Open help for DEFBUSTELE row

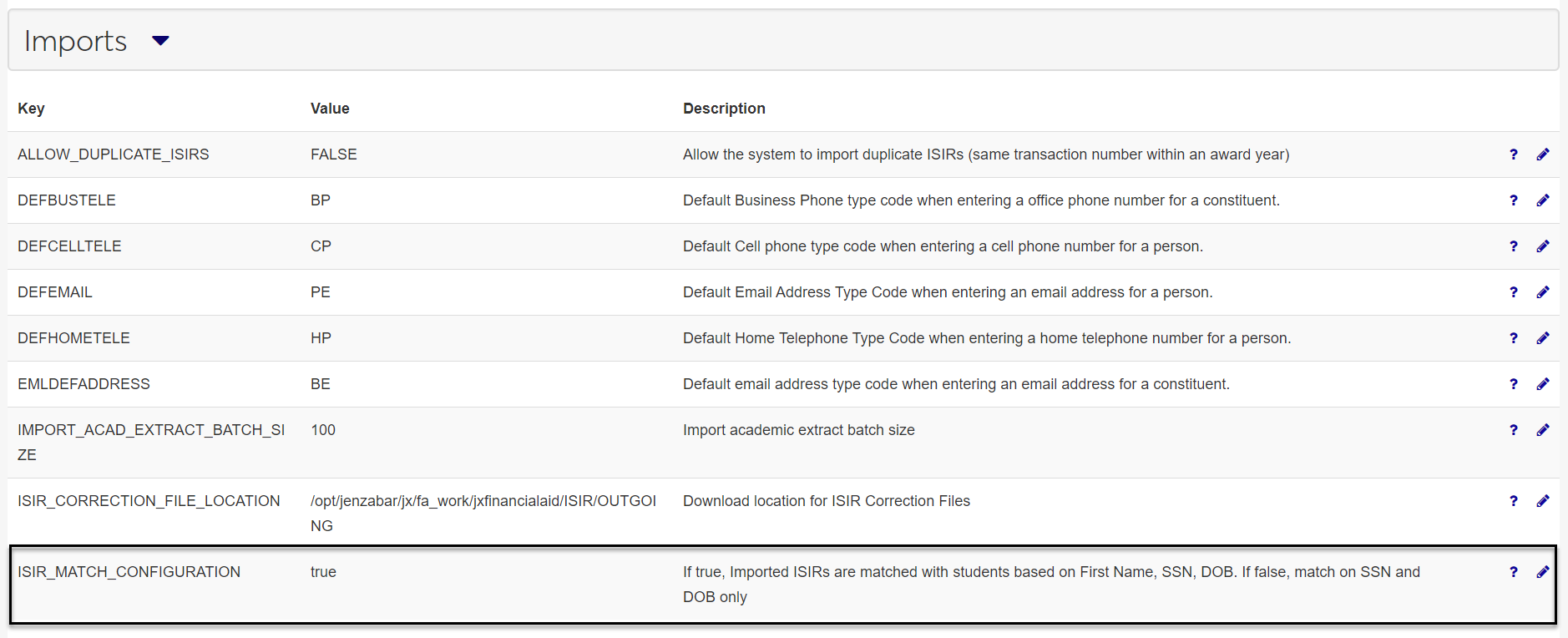(1513, 200)
